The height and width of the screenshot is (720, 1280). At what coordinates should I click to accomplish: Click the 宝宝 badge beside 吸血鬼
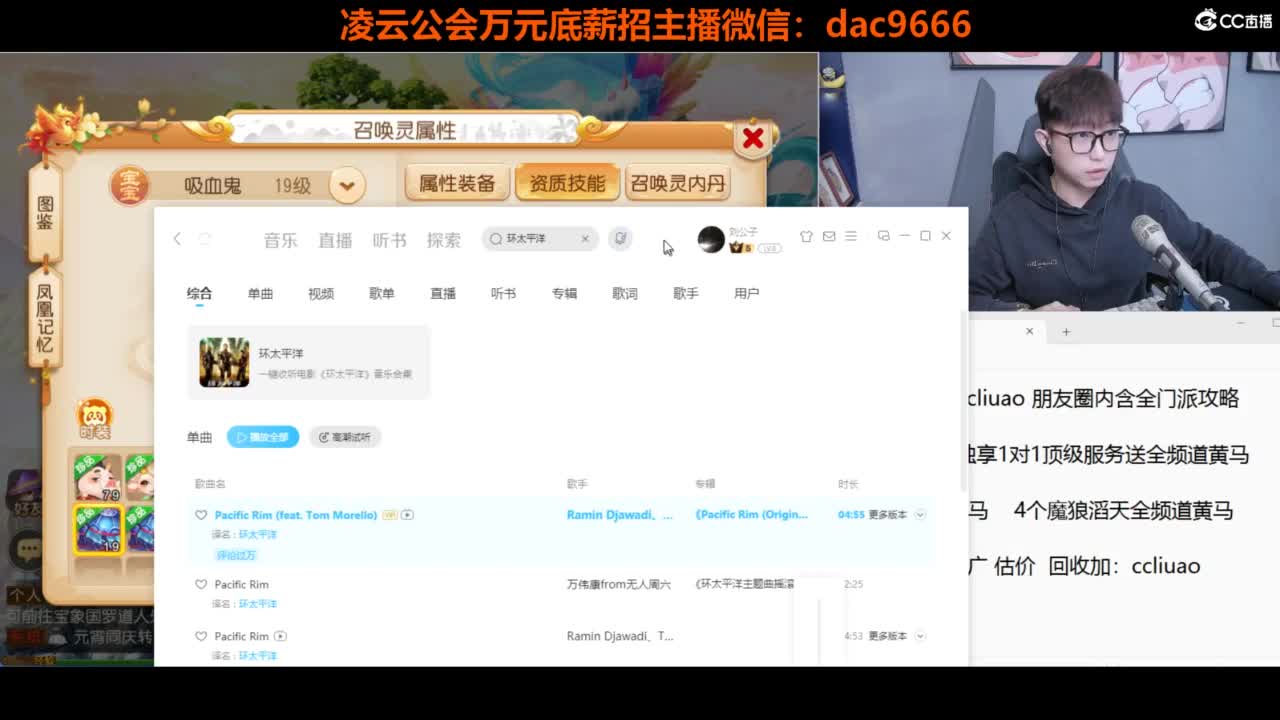point(129,186)
